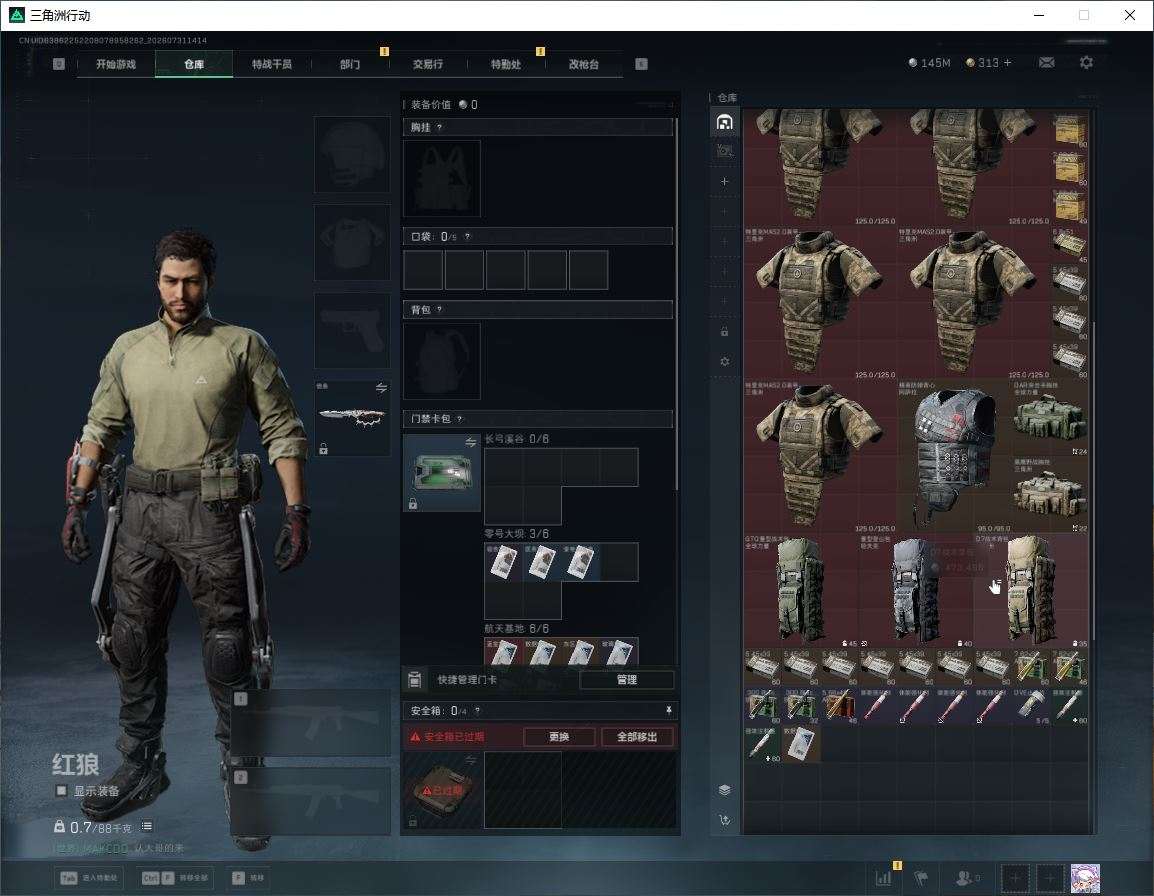Viewport: 1154px width, 896px height.
Task: Select first keycard in 零号大坝 row
Action: [x=503, y=562]
